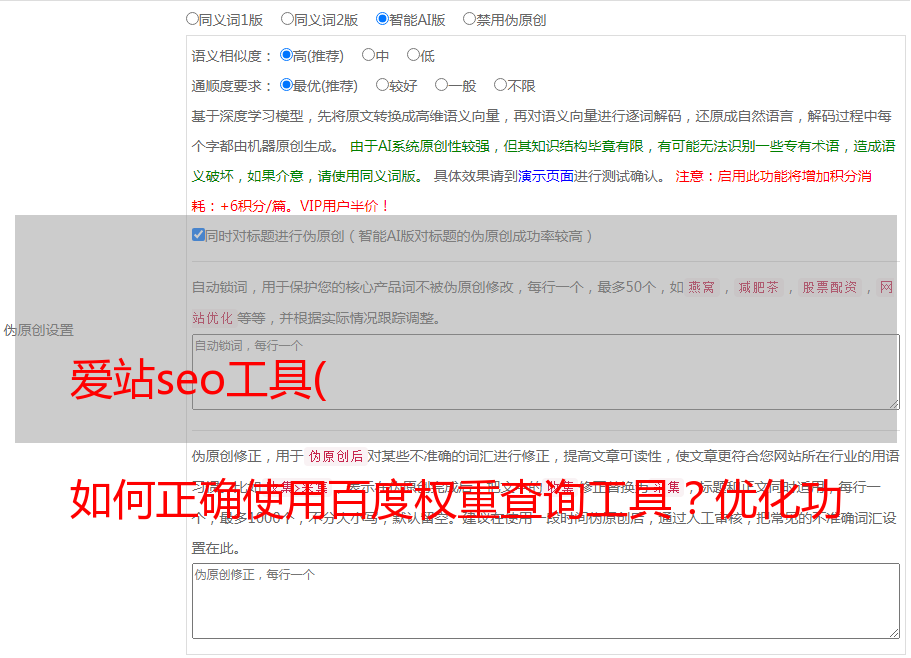
Task: Select the 同义词1版 radio option
Action: [193, 19]
